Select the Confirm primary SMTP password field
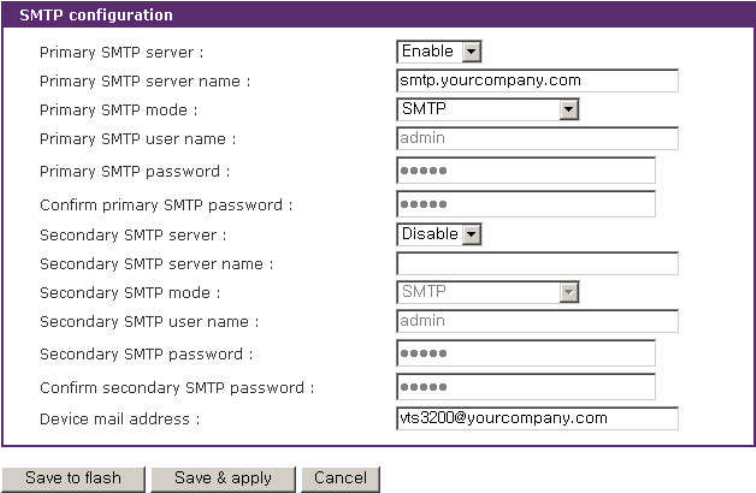 (x=526, y=204)
